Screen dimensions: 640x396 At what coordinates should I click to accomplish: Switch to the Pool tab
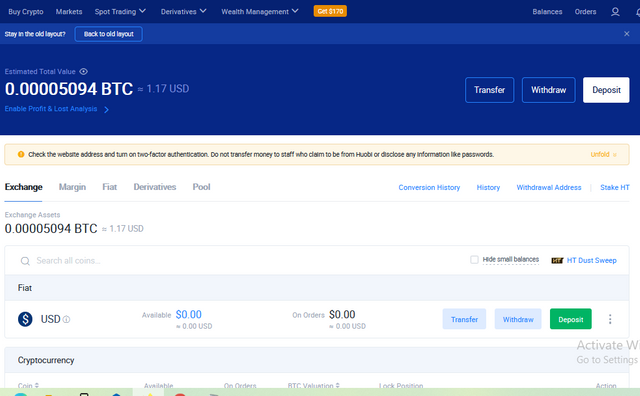[201, 187]
